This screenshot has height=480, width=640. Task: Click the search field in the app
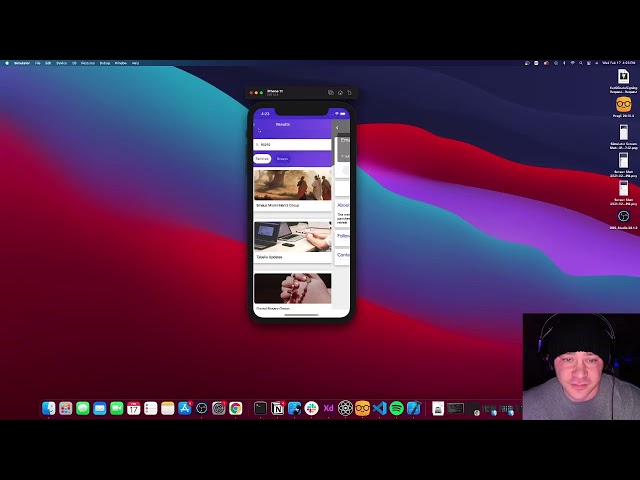[x=292, y=144]
